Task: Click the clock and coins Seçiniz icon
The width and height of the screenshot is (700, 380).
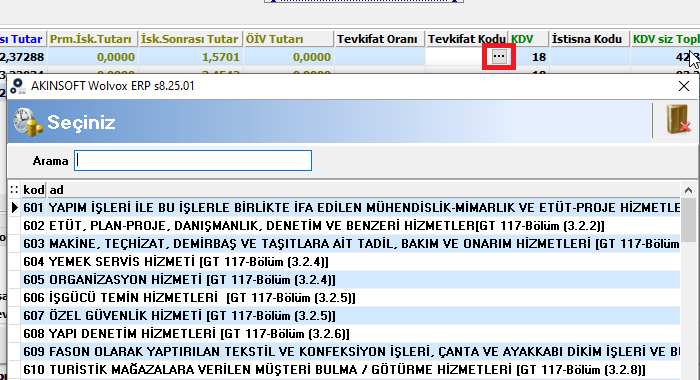Action: (x=28, y=122)
